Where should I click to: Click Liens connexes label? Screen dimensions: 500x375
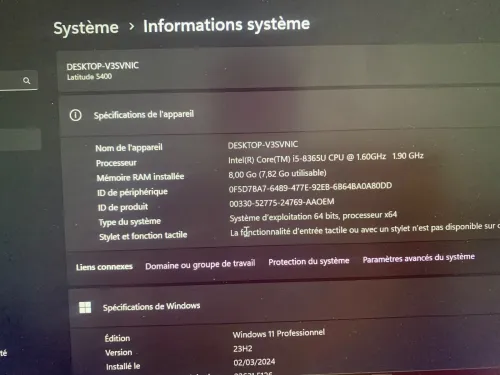pyautogui.click(x=104, y=267)
